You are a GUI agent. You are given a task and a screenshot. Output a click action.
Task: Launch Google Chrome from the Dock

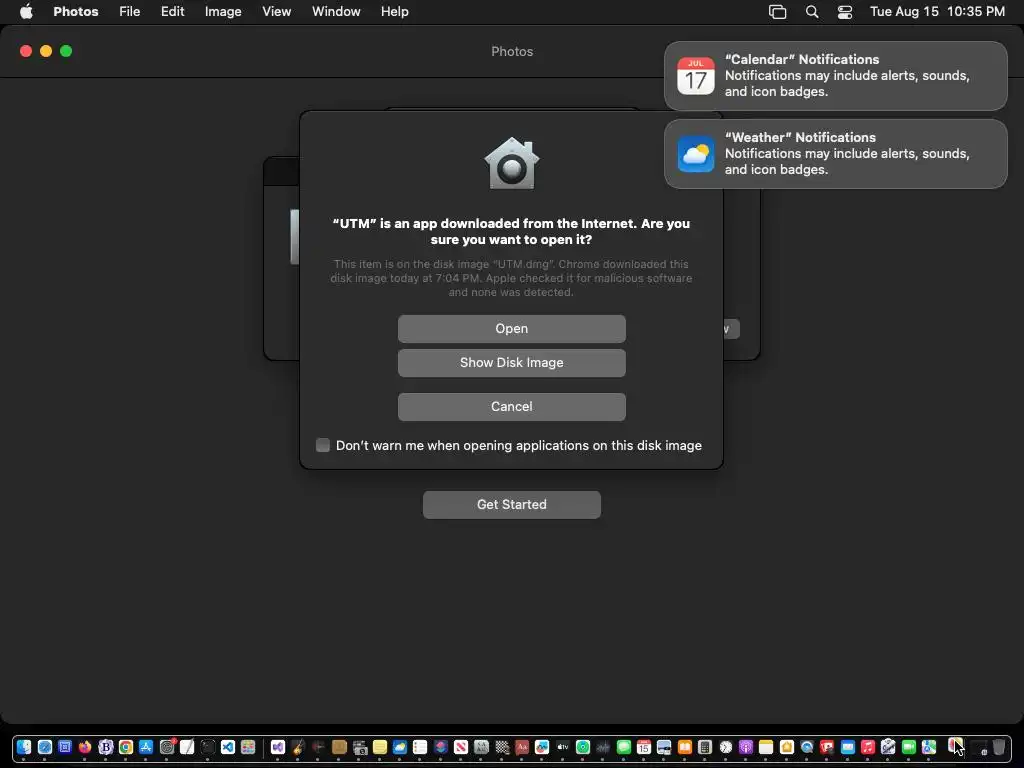pos(126,747)
